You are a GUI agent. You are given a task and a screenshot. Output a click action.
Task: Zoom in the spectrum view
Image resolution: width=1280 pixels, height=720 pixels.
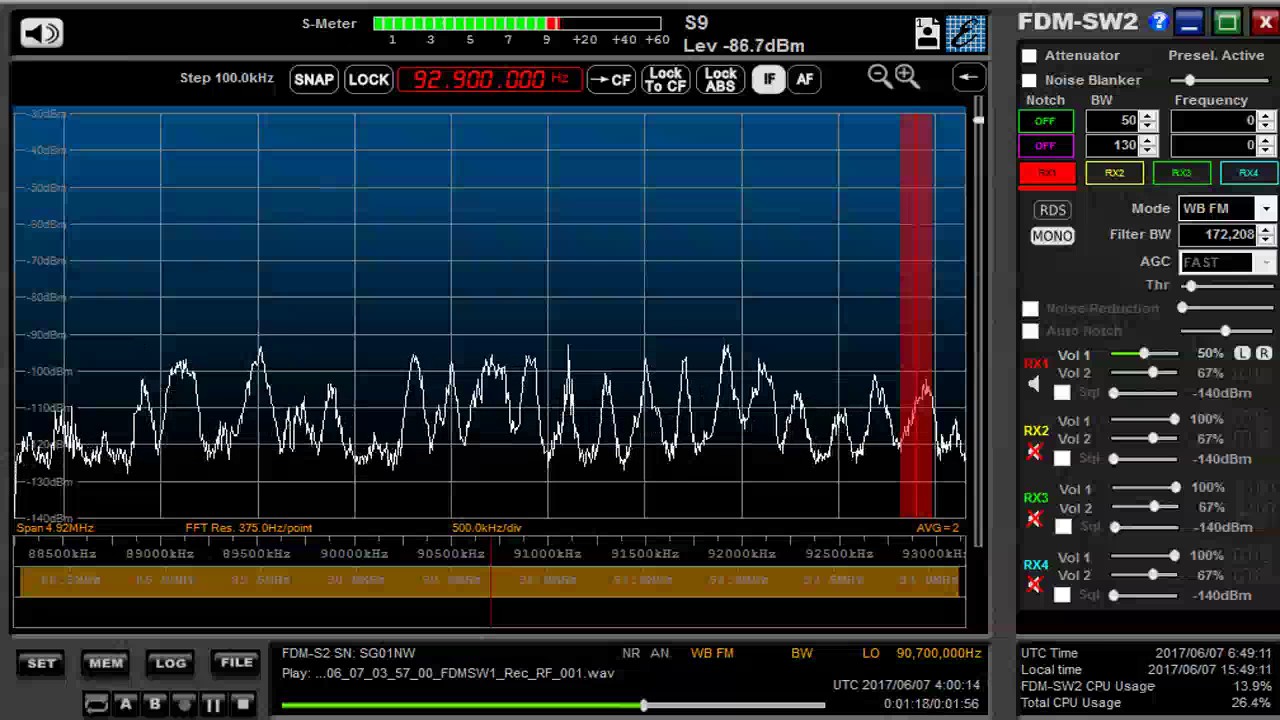tap(907, 77)
